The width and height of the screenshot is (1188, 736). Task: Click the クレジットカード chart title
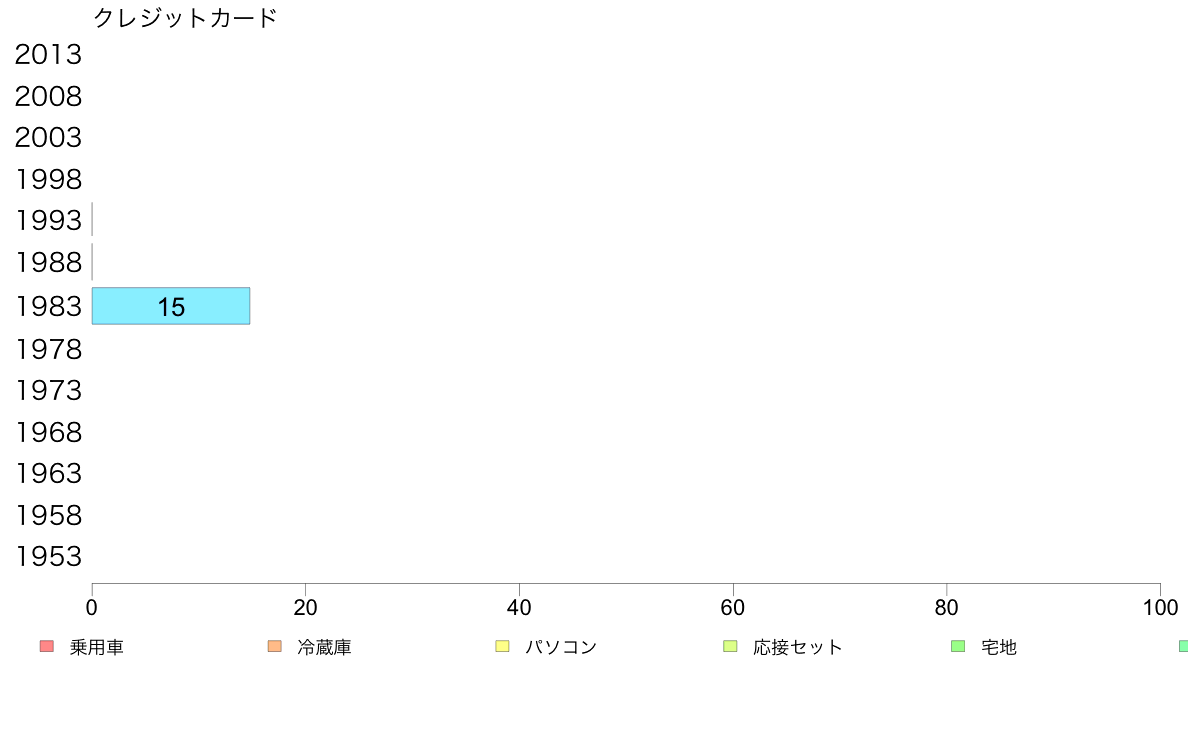click(186, 17)
